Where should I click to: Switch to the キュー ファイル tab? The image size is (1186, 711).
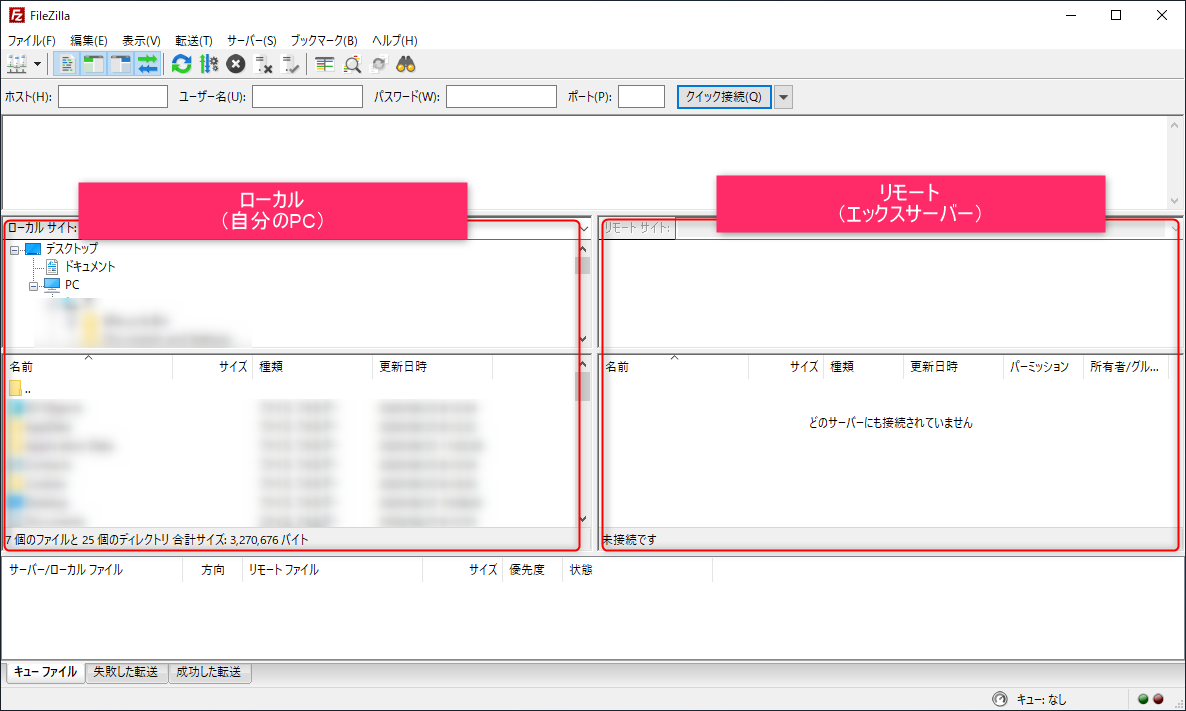45,672
